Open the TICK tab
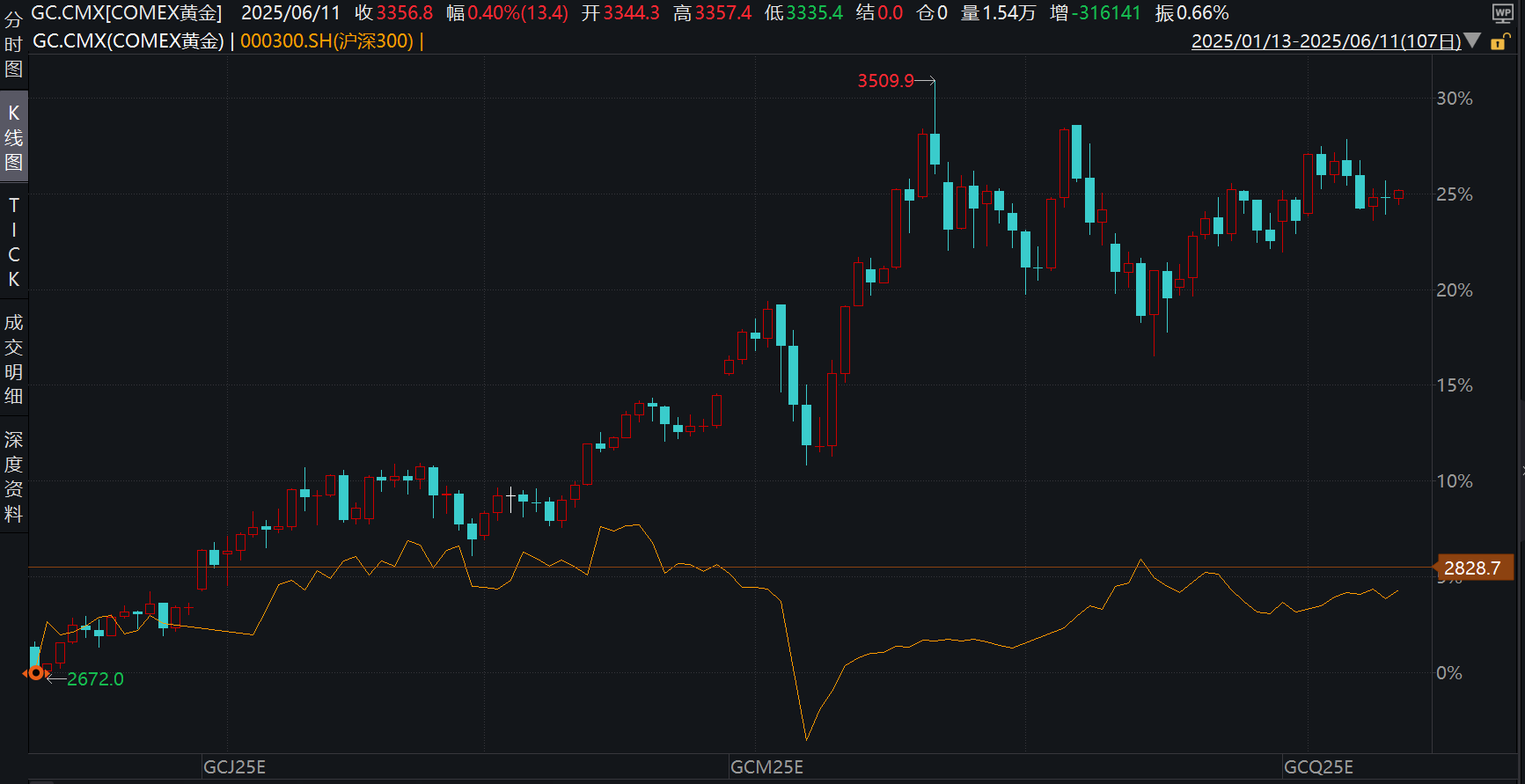Screen dimensions: 1525x784 tap(13, 242)
